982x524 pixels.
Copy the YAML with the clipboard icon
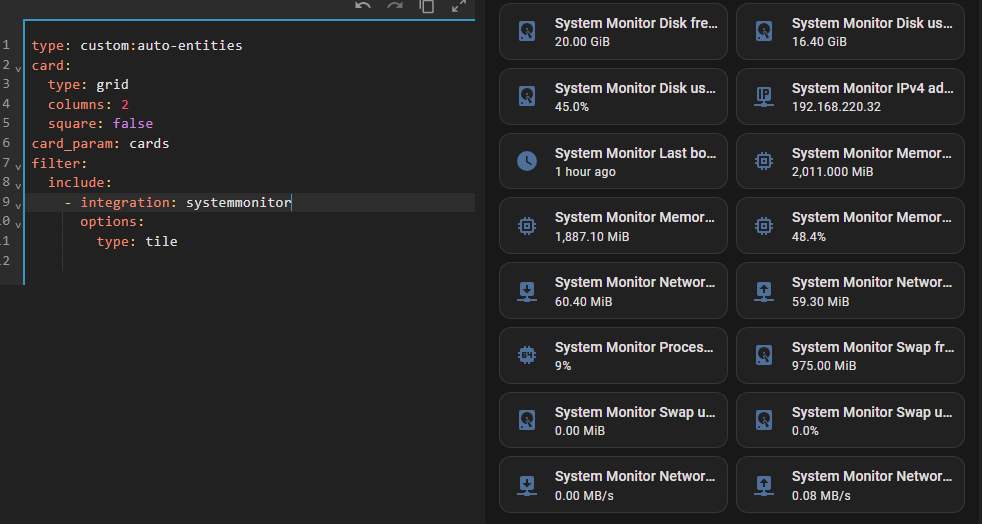[427, 6]
